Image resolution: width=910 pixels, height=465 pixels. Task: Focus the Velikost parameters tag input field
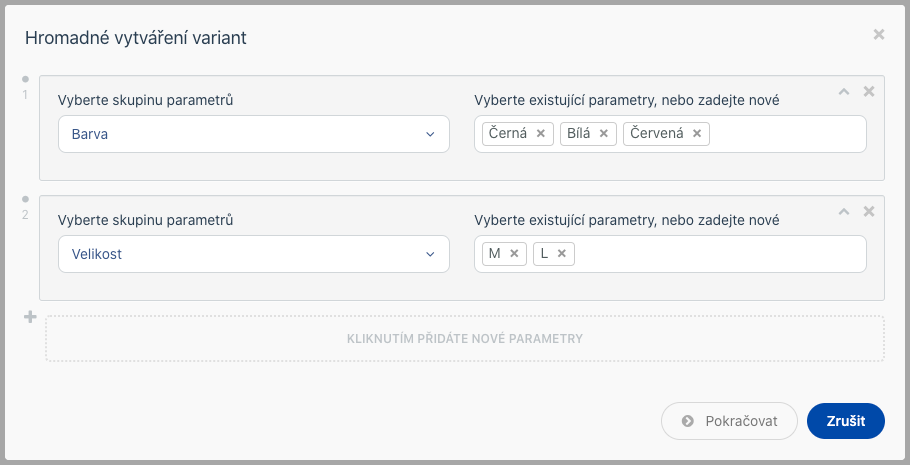(x=720, y=254)
